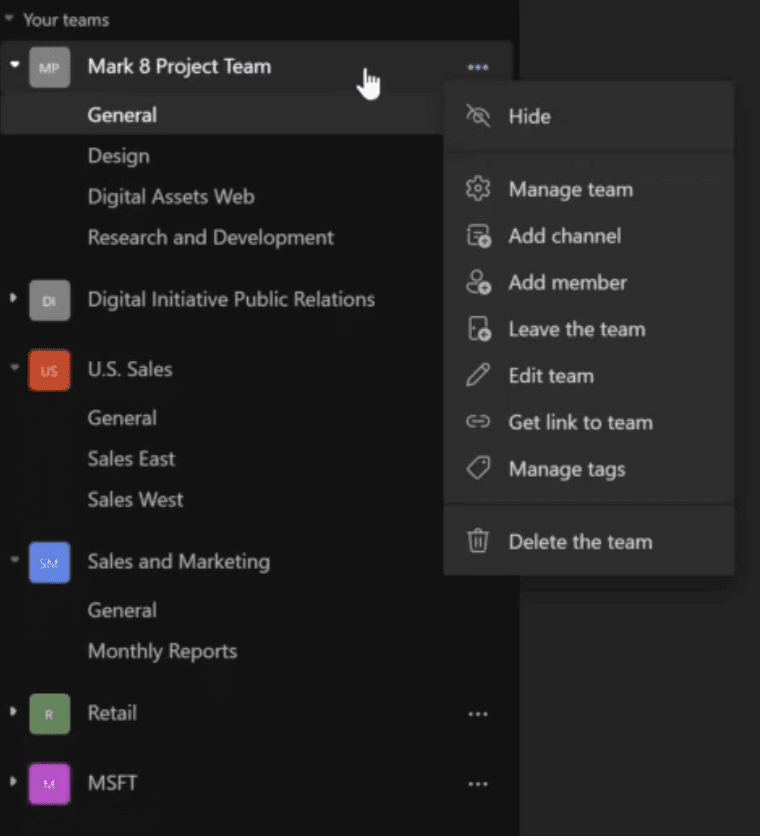Choose Manage tags option
Image resolution: width=760 pixels, height=836 pixels.
pyautogui.click(x=588, y=469)
